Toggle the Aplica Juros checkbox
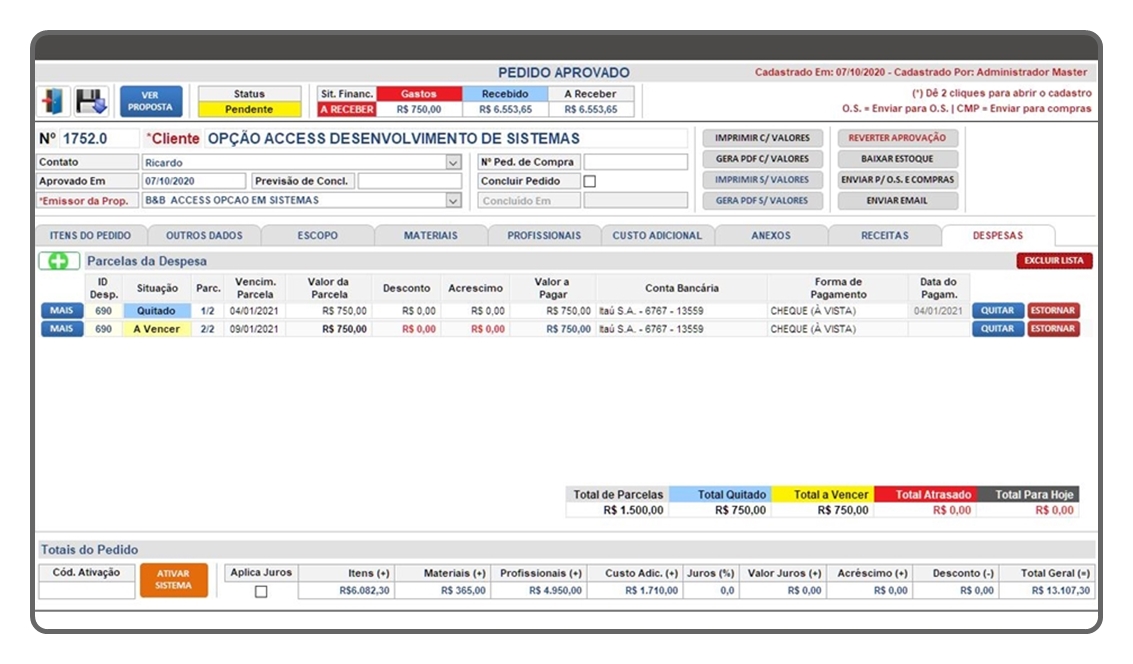Viewport: 1133px width, 664px height. pyautogui.click(x=261, y=591)
